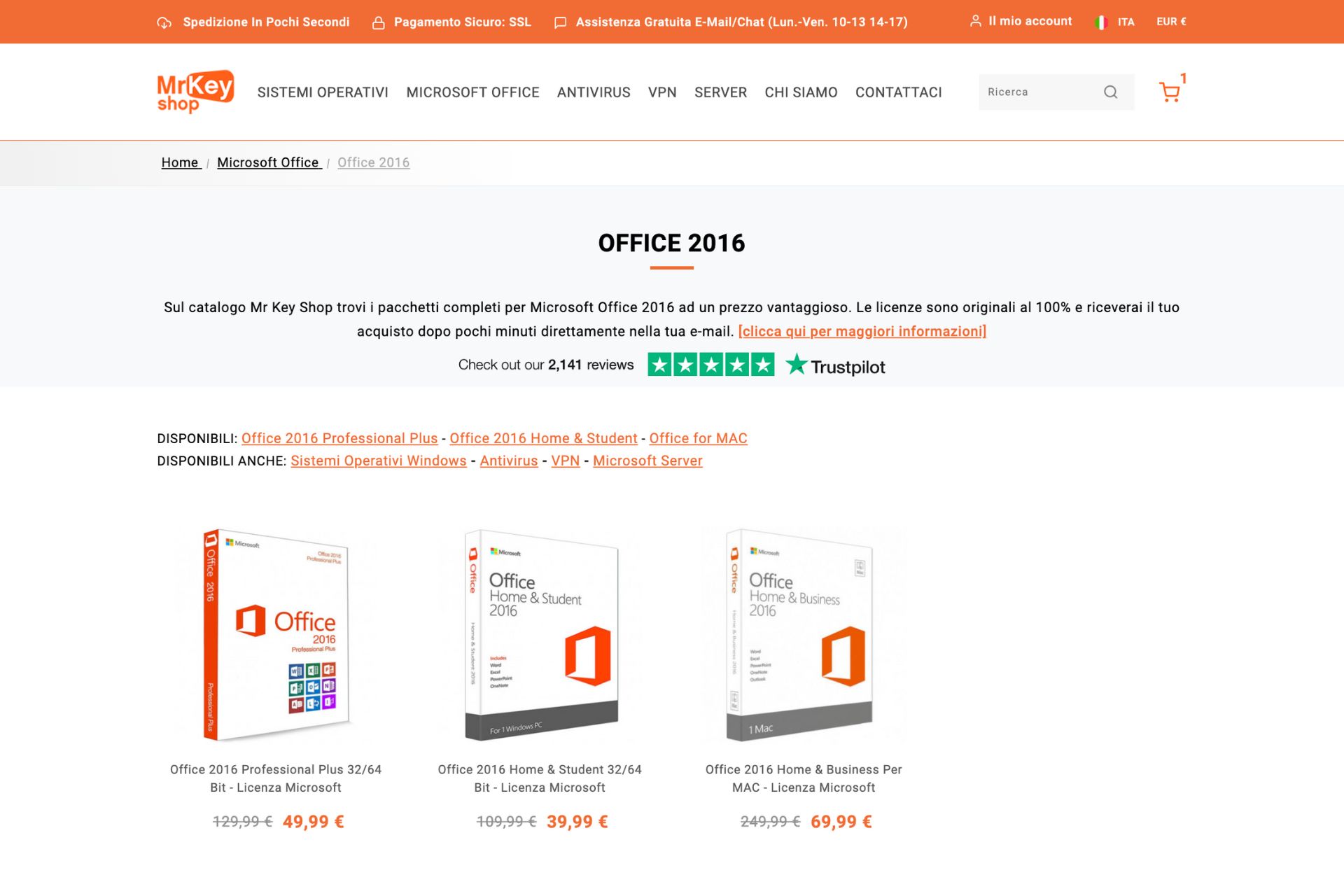Click Office 2016 Home & Business Per MAC title
This screenshot has height=896, width=1344.
click(x=804, y=778)
